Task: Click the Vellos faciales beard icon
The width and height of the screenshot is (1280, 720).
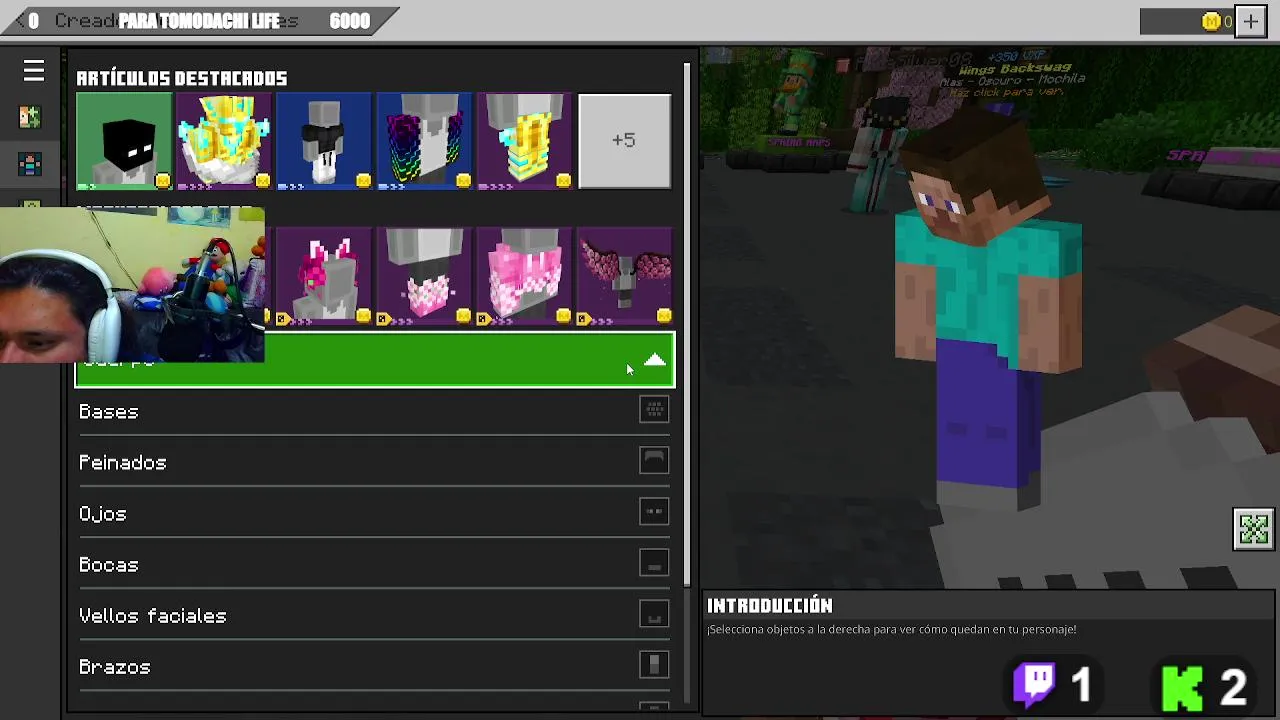Action: coord(654,614)
